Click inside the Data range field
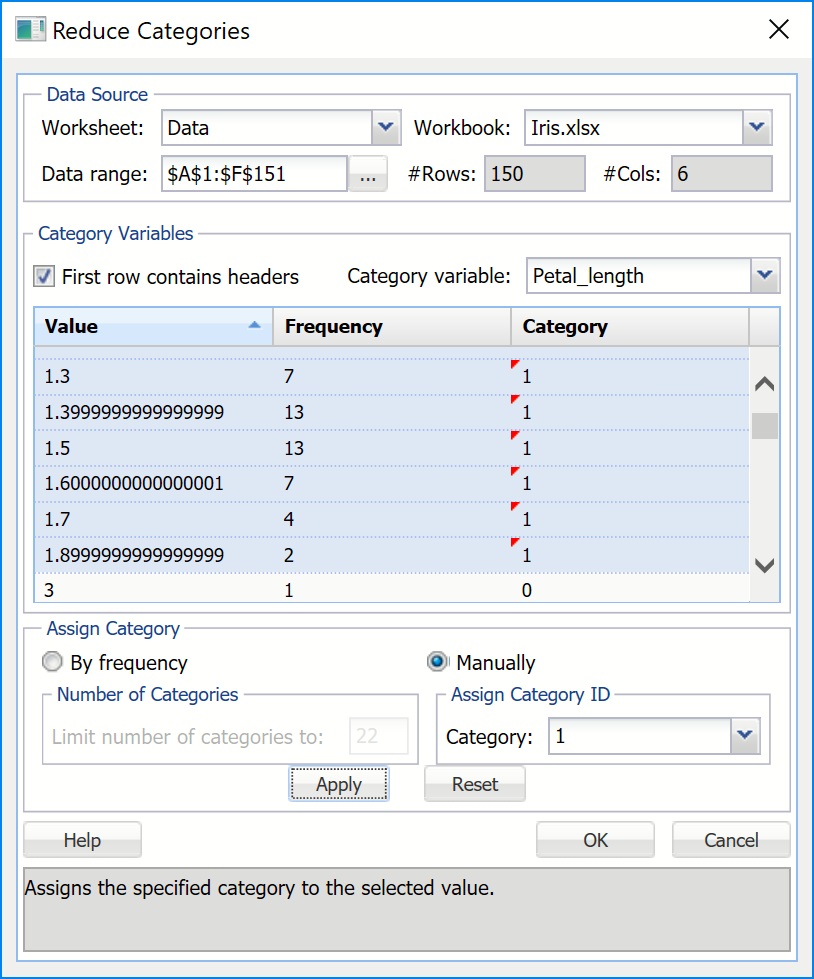This screenshot has width=814, height=979. [x=253, y=174]
